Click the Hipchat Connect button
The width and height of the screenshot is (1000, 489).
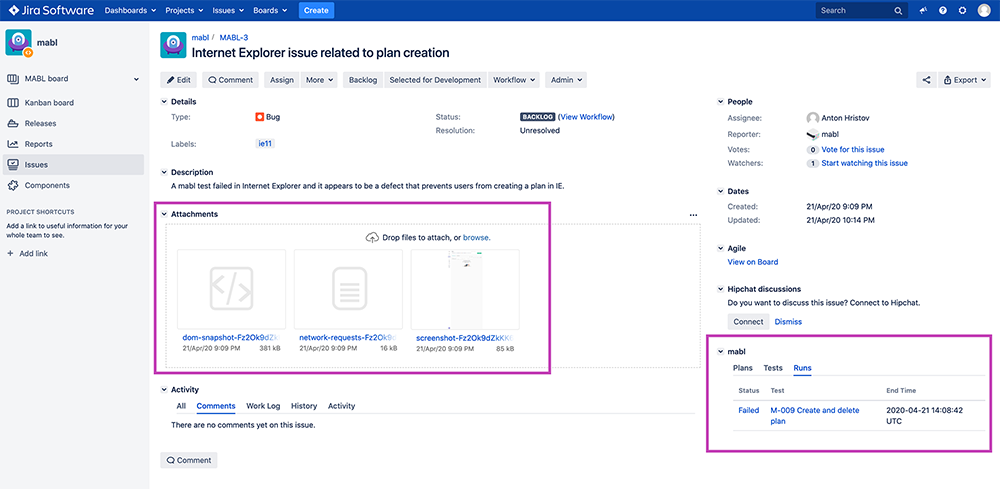[748, 322]
